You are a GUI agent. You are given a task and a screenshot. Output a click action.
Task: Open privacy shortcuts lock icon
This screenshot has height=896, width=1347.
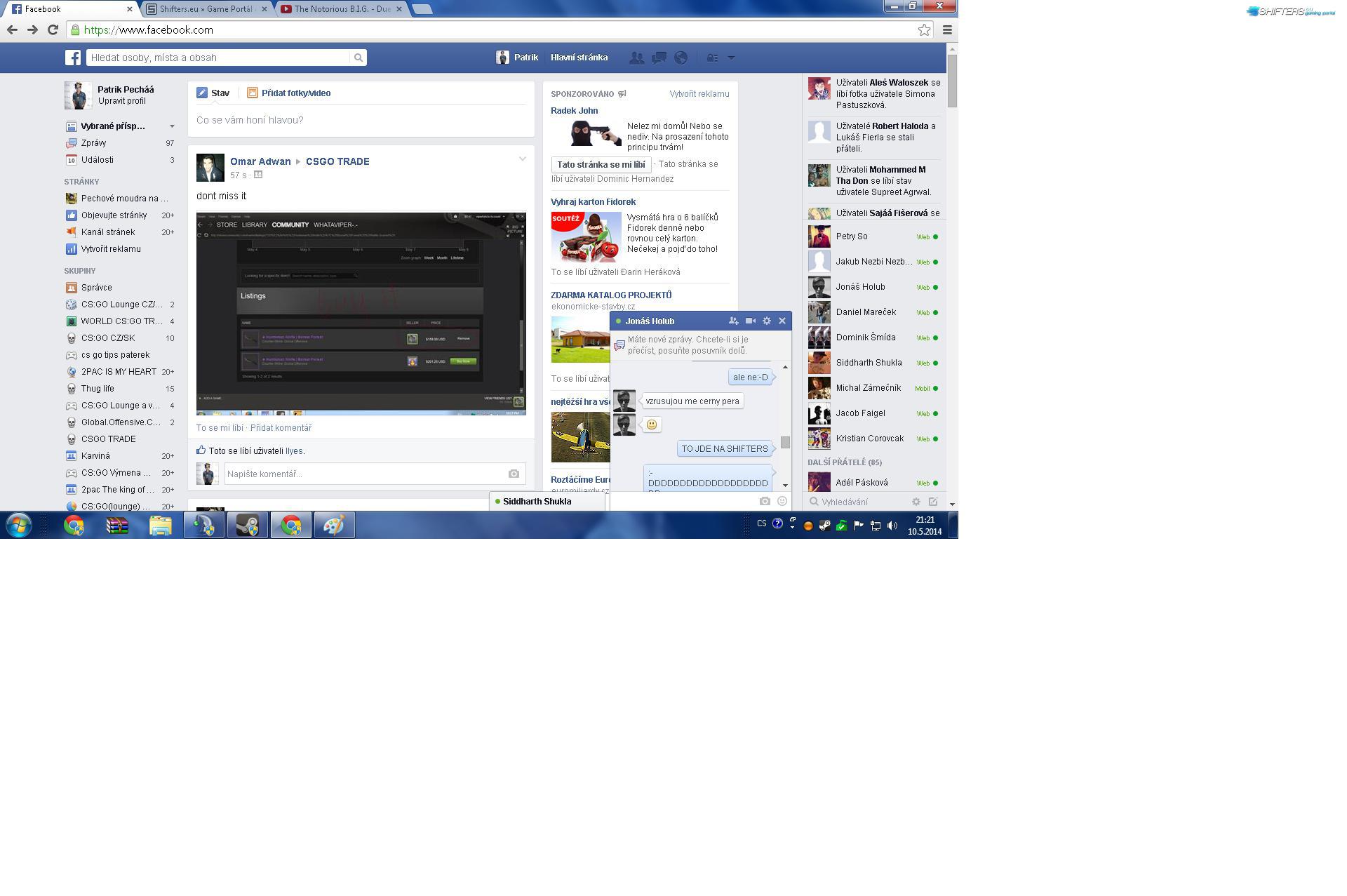click(x=712, y=58)
